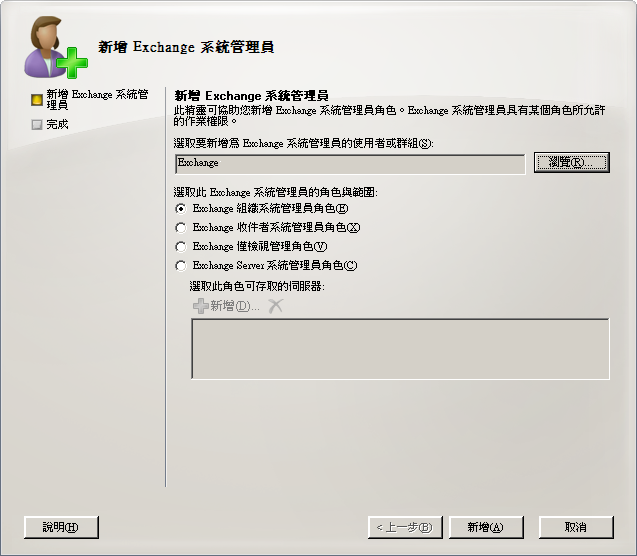This screenshot has height=556, width=637.
Task: Click the disabled 上一步(B) back button
Action: click(x=405, y=527)
